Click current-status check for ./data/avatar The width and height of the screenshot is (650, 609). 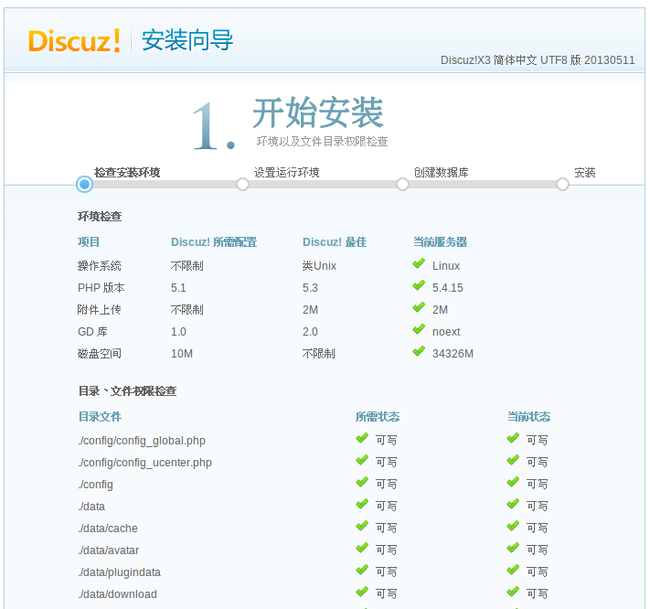point(513,548)
